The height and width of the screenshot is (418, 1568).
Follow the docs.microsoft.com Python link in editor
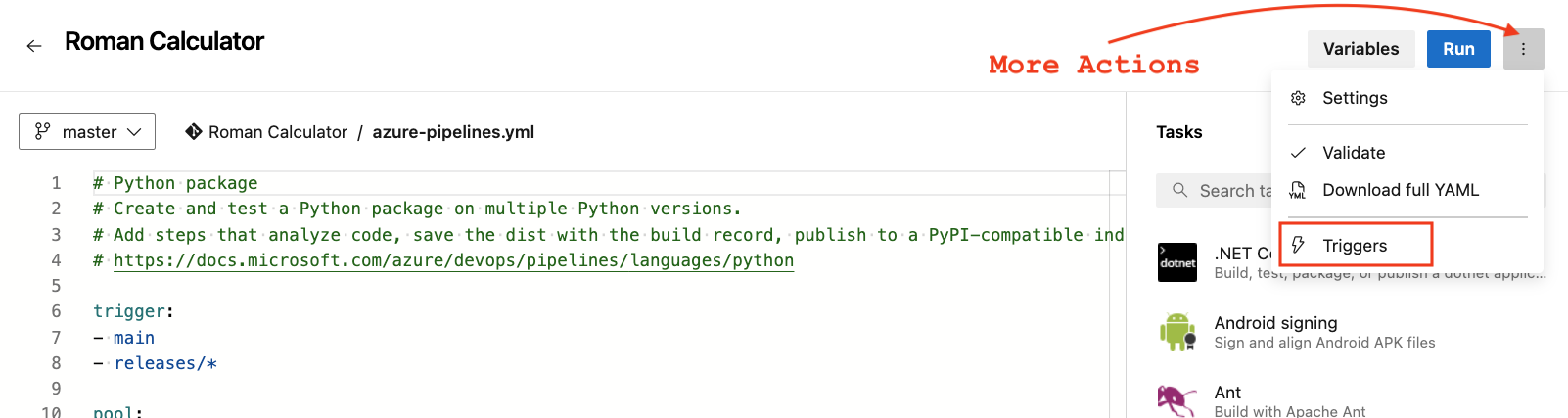(x=453, y=260)
